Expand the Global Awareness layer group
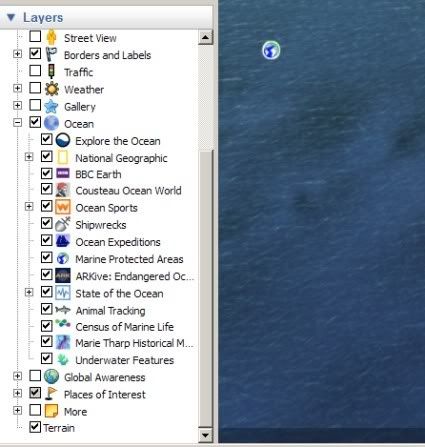This screenshot has height=447, width=425. (17, 376)
